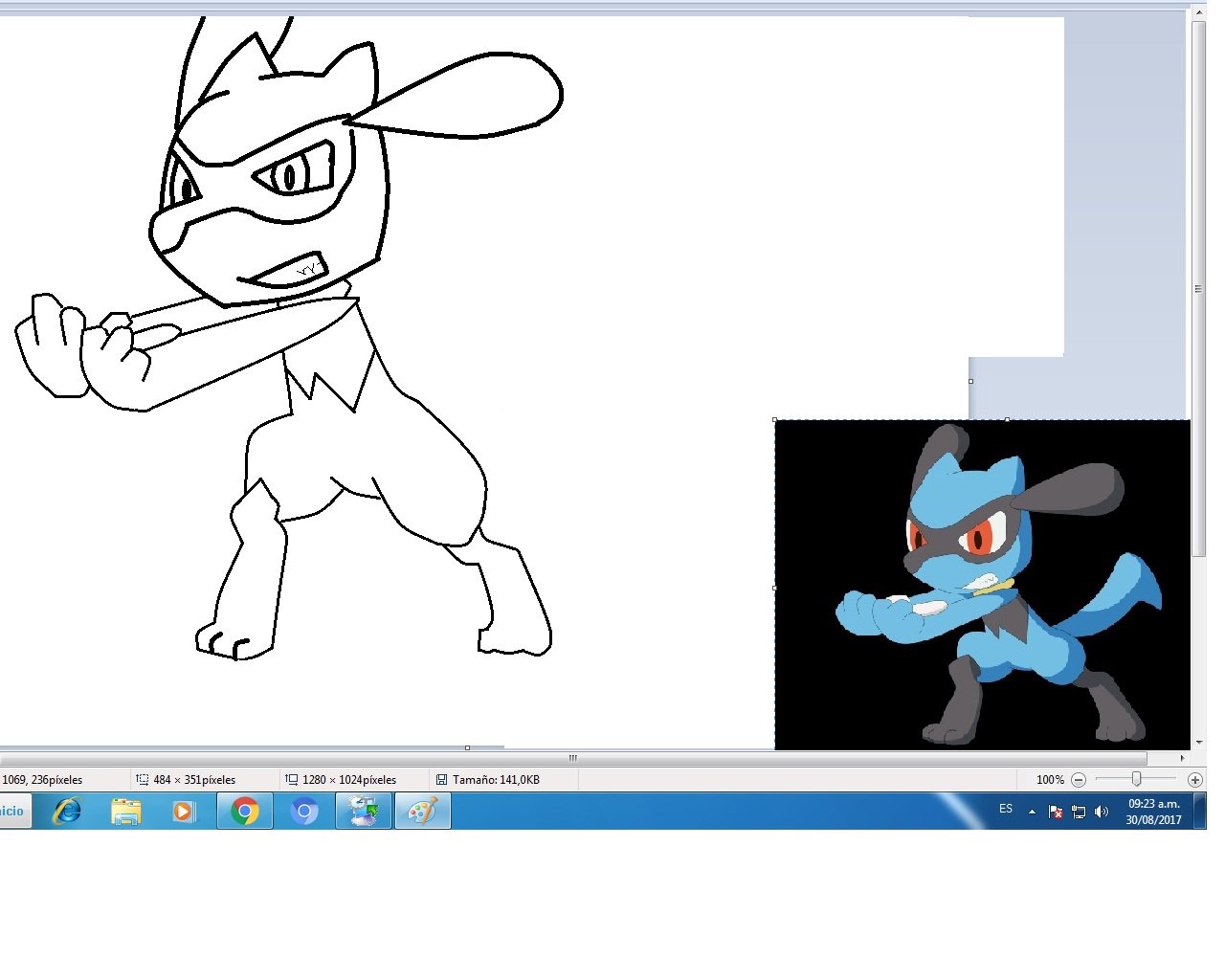Click the canvas size '1280 × 1024píxeles'

(349, 780)
